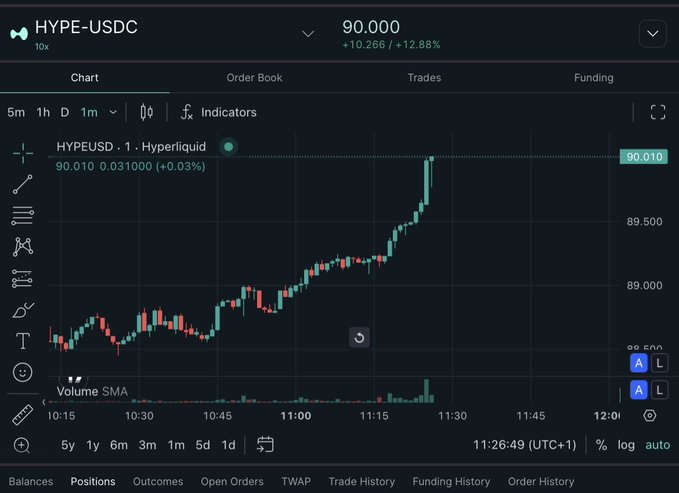679x493 pixels.
Task: Open the Chart tab
Action: pos(84,78)
